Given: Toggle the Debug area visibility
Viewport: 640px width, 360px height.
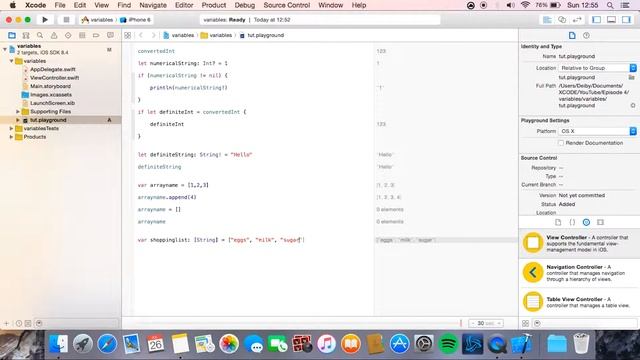Looking at the screenshot, I should click(611, 20).
